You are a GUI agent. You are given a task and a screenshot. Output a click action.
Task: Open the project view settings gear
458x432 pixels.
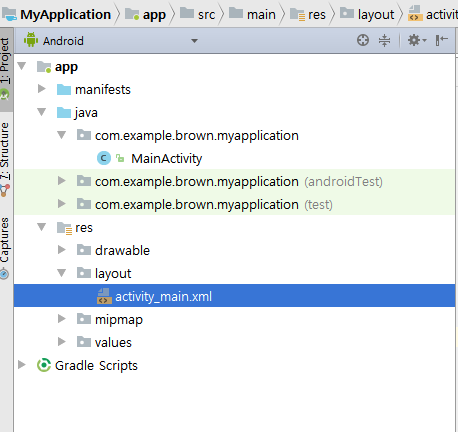point(417,40)
